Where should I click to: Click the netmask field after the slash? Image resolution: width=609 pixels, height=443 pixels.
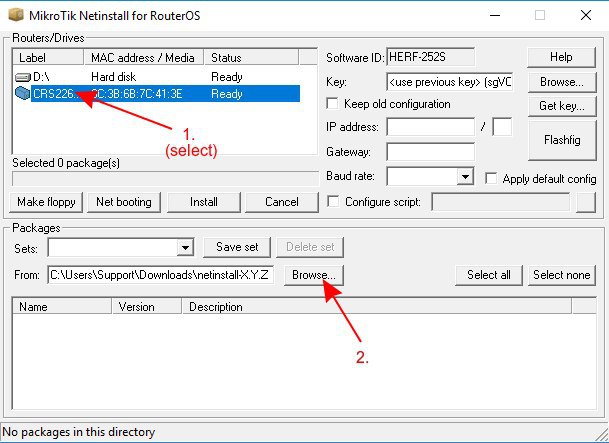(502, 127)
